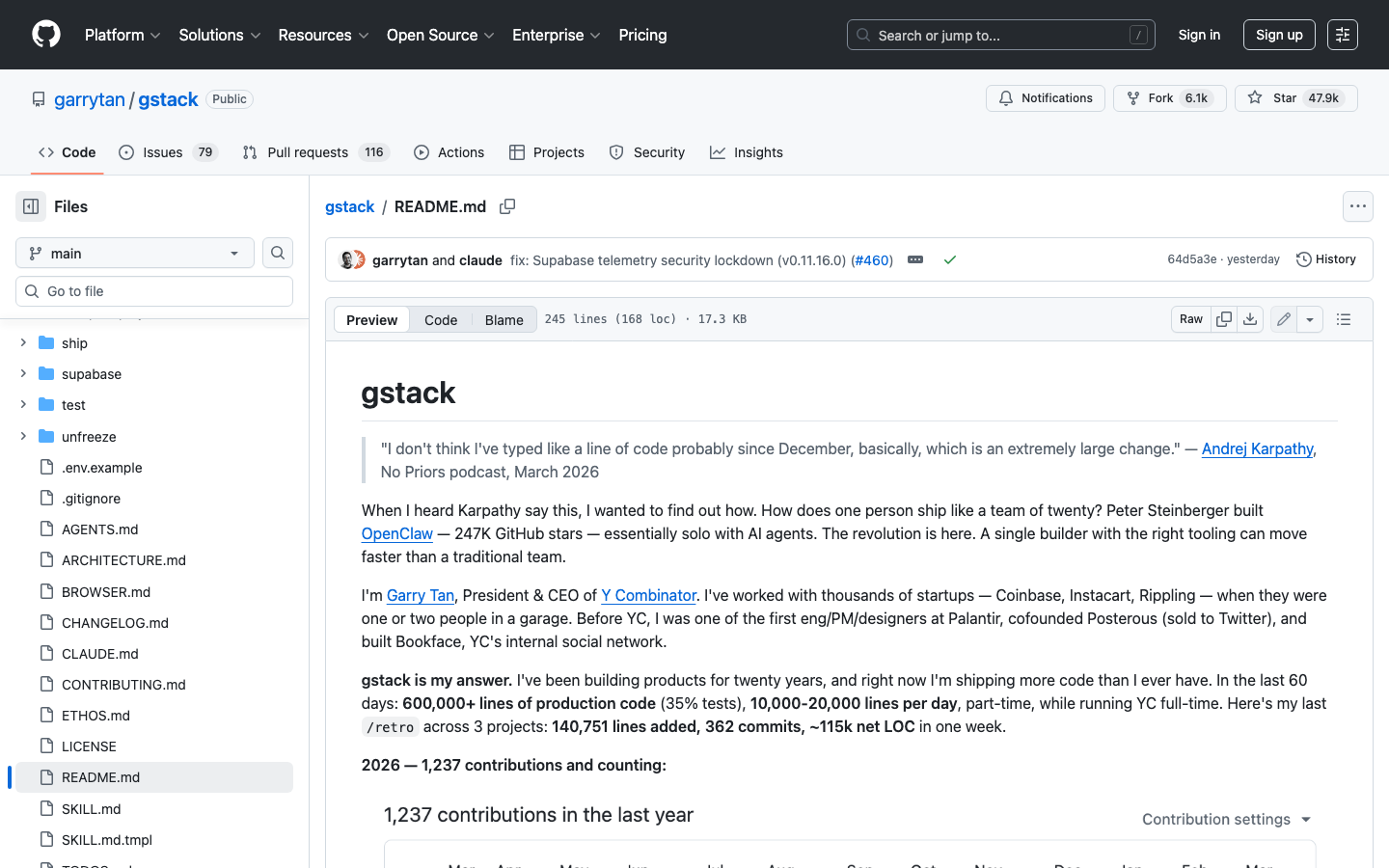The width and height of the screenshot is (1389, 868).
Task: Expand the test folder
Action: point(23,404)
